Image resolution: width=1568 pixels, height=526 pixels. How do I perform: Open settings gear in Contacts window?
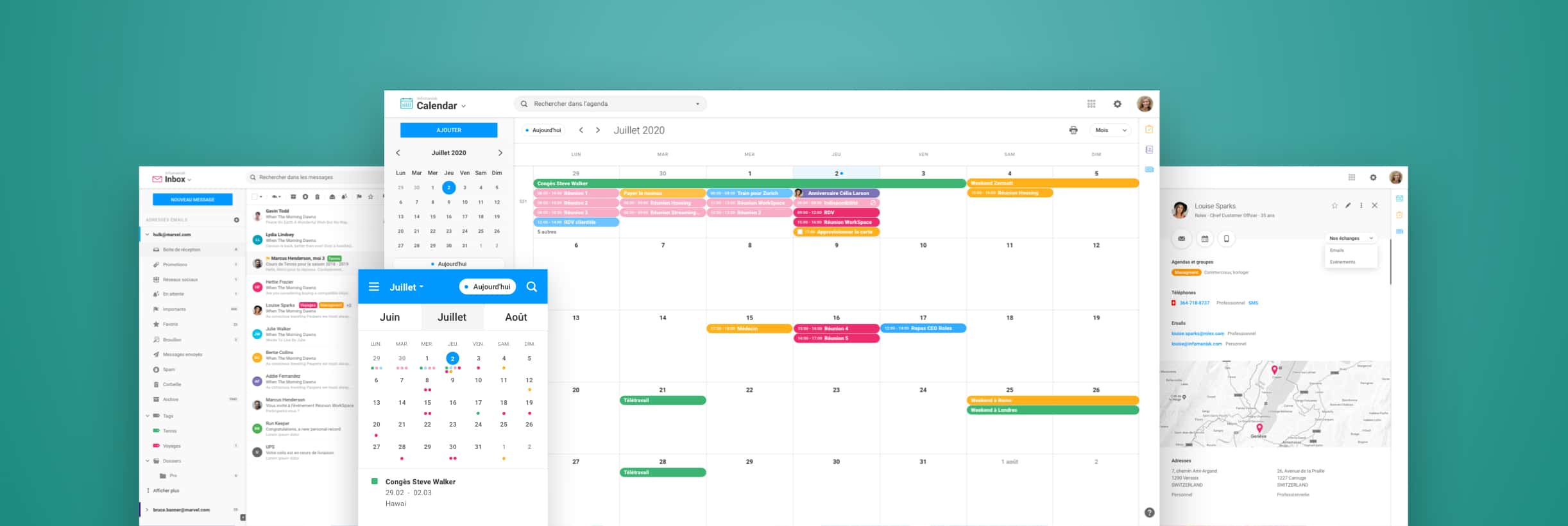tap(1373, 178)
